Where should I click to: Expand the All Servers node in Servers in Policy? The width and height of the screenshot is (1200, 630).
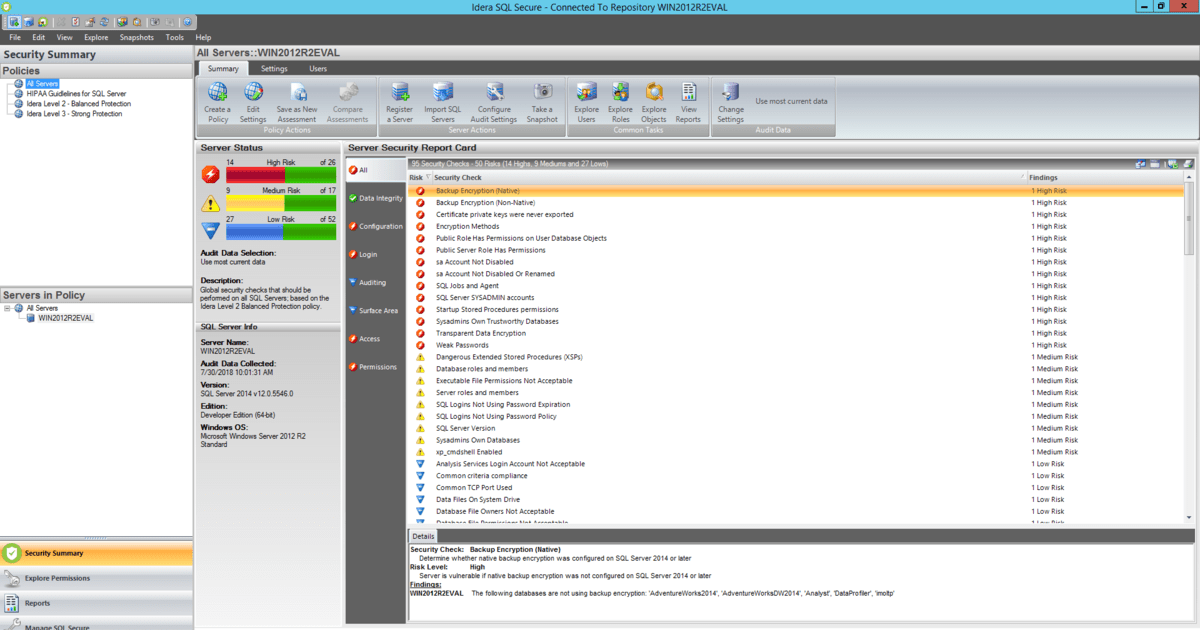[8, 307]
